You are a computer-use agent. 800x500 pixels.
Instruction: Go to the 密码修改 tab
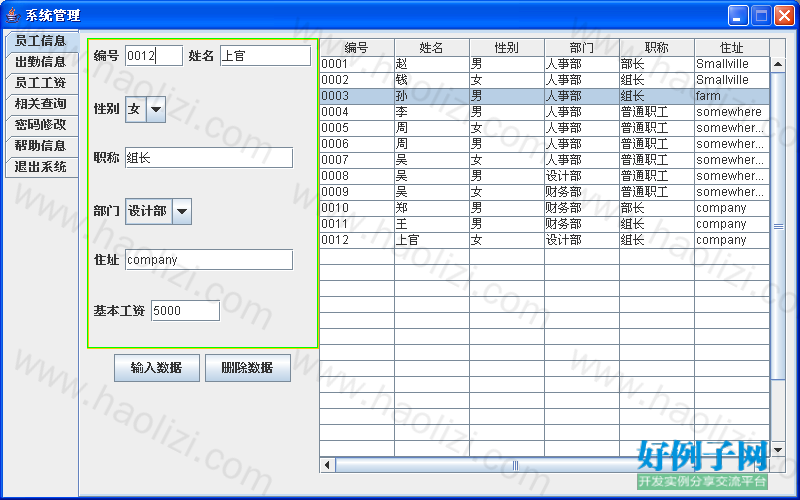coord(41,125)
